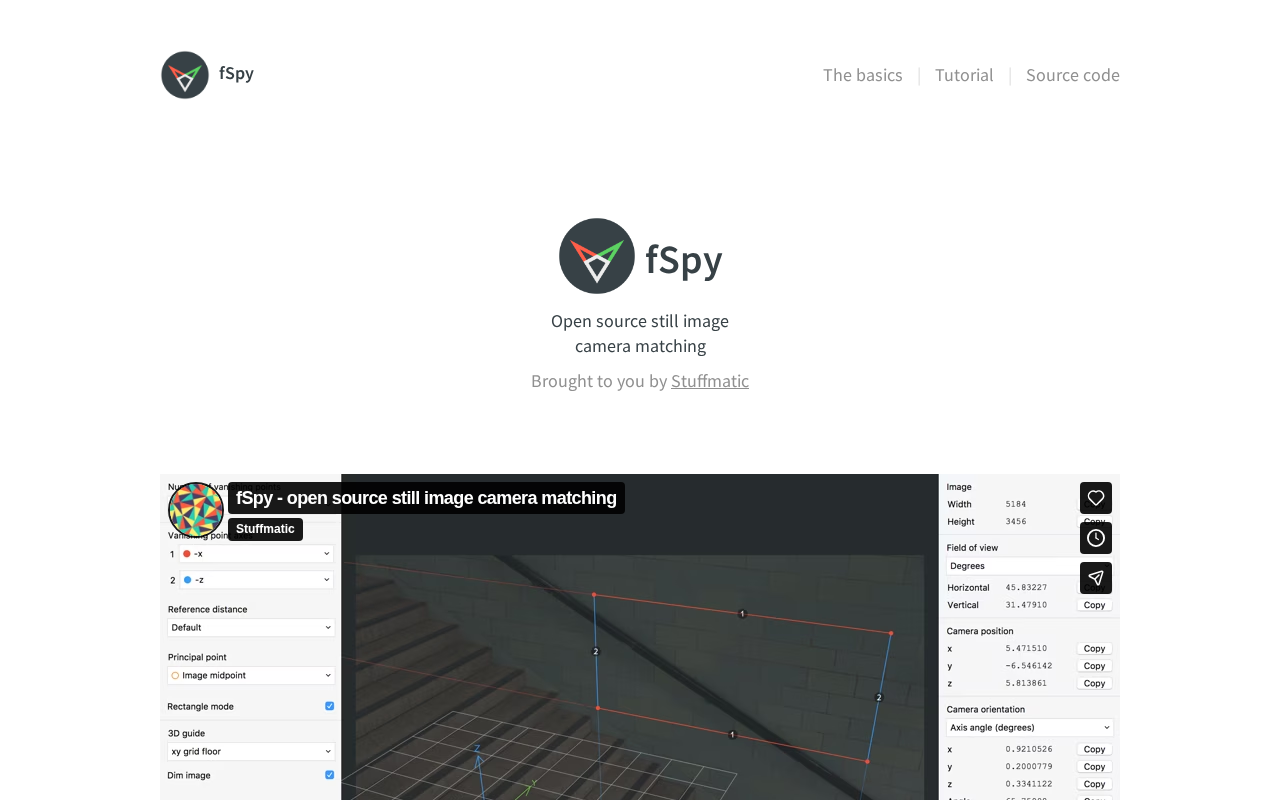Screen dimensions: 1280x800
Task: Toggle the Rectangle mode checkbox
Action: [330, 706]
